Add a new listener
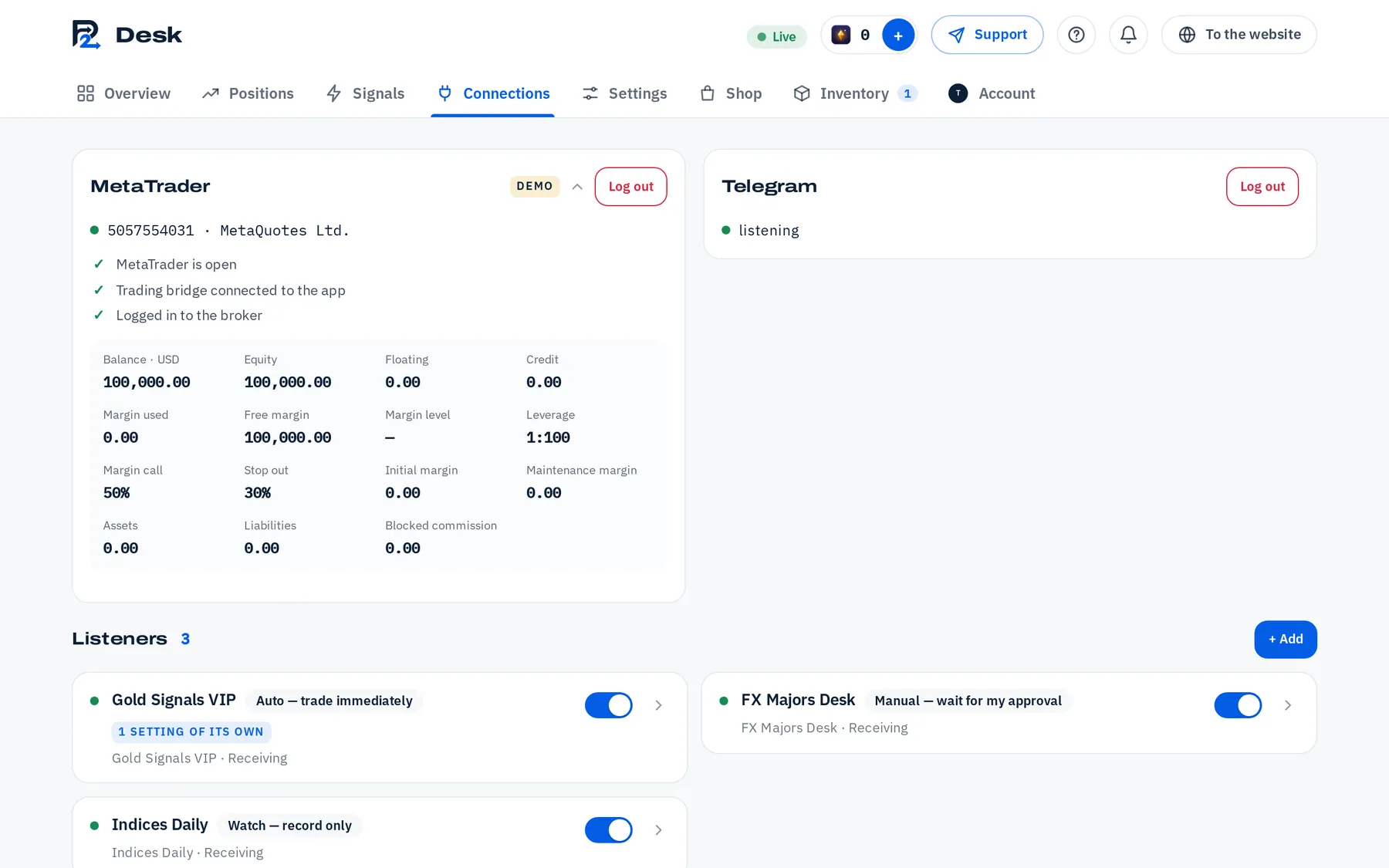This screenshot has width=1389, height=868. [1286, 640]
